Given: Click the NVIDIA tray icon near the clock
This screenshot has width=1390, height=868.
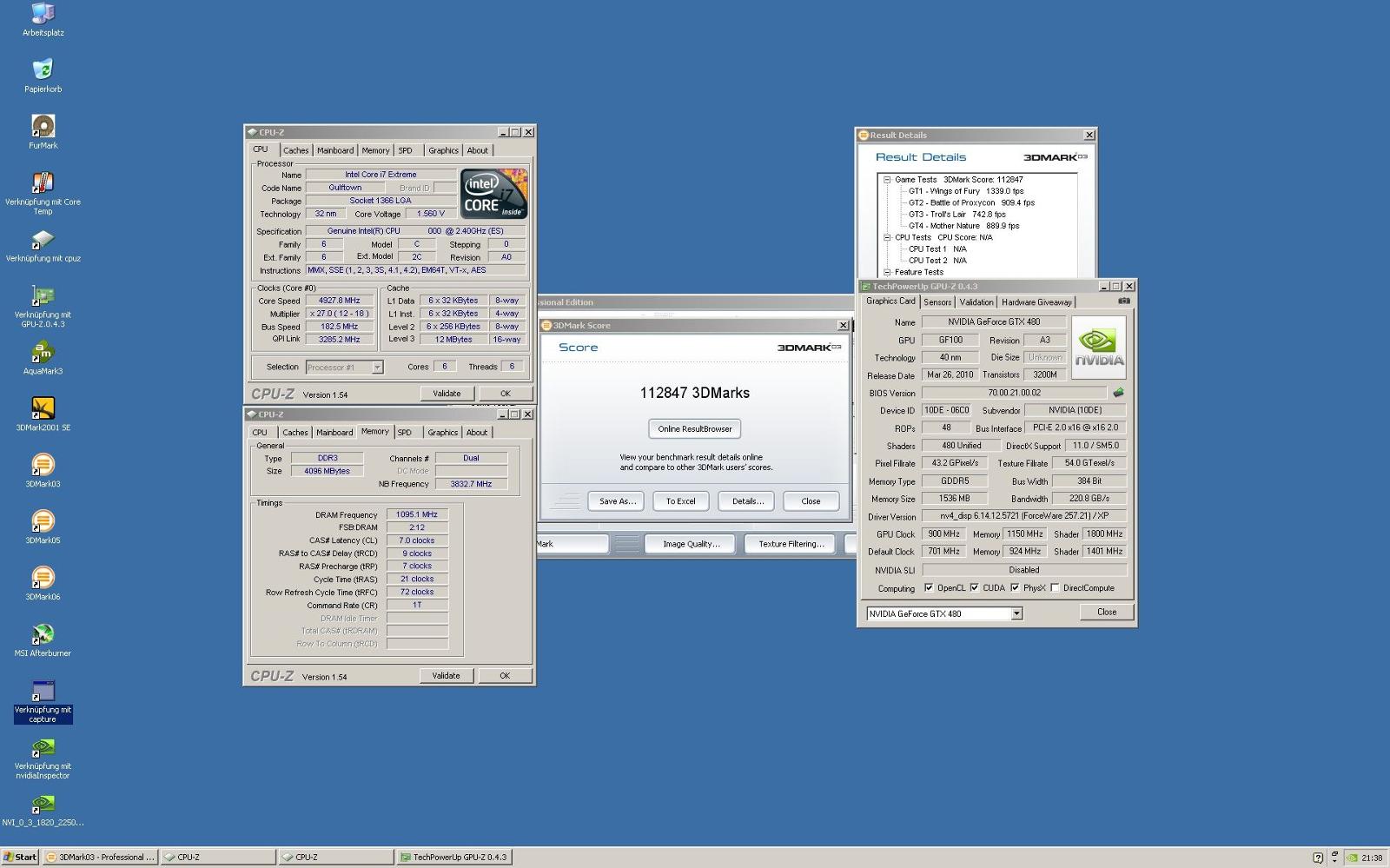Looking at the screenshot, I should [1352, 858].
